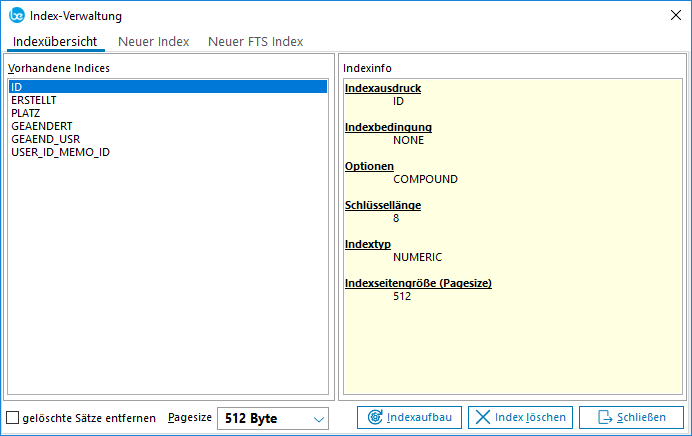Select the ID index in list
The width and height of the screenshot is (692, 436).
(x=17, y=87)
